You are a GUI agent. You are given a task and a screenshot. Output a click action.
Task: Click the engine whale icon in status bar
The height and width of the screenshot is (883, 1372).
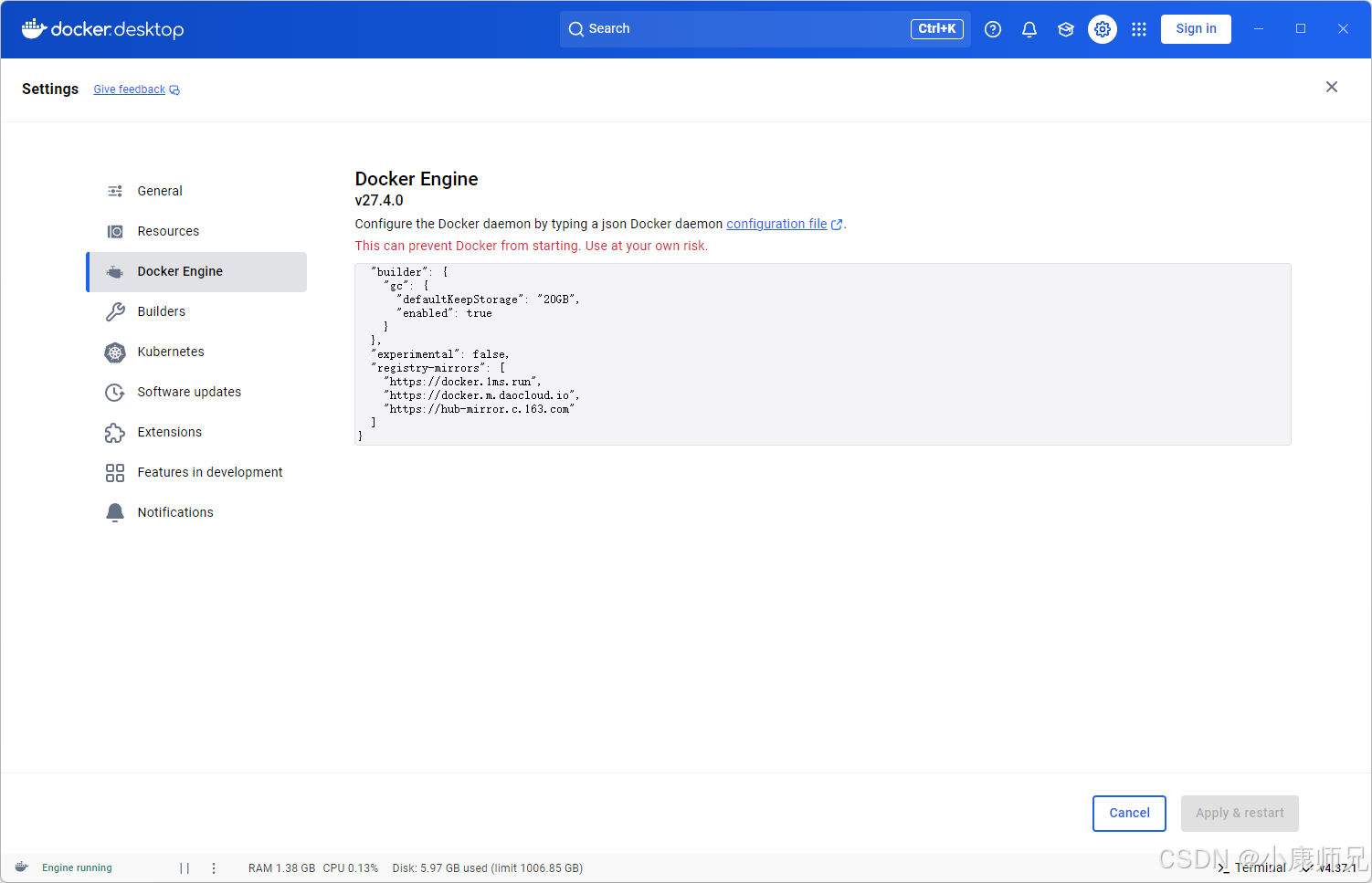(x=22, y=867)
